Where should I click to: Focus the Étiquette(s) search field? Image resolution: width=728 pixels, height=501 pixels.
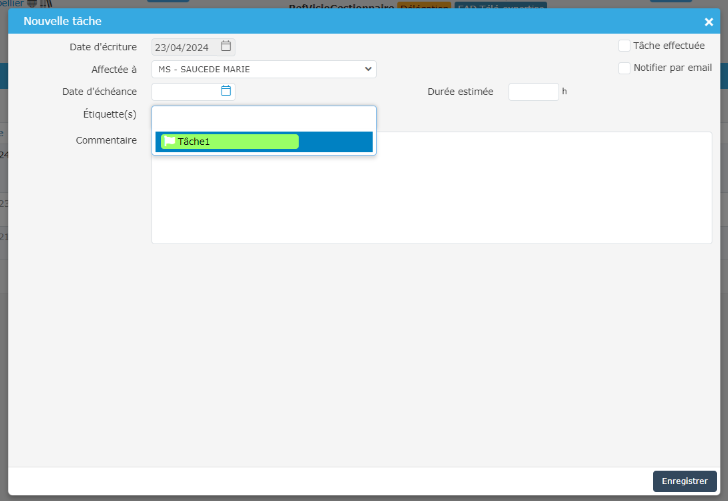[264, 117]
